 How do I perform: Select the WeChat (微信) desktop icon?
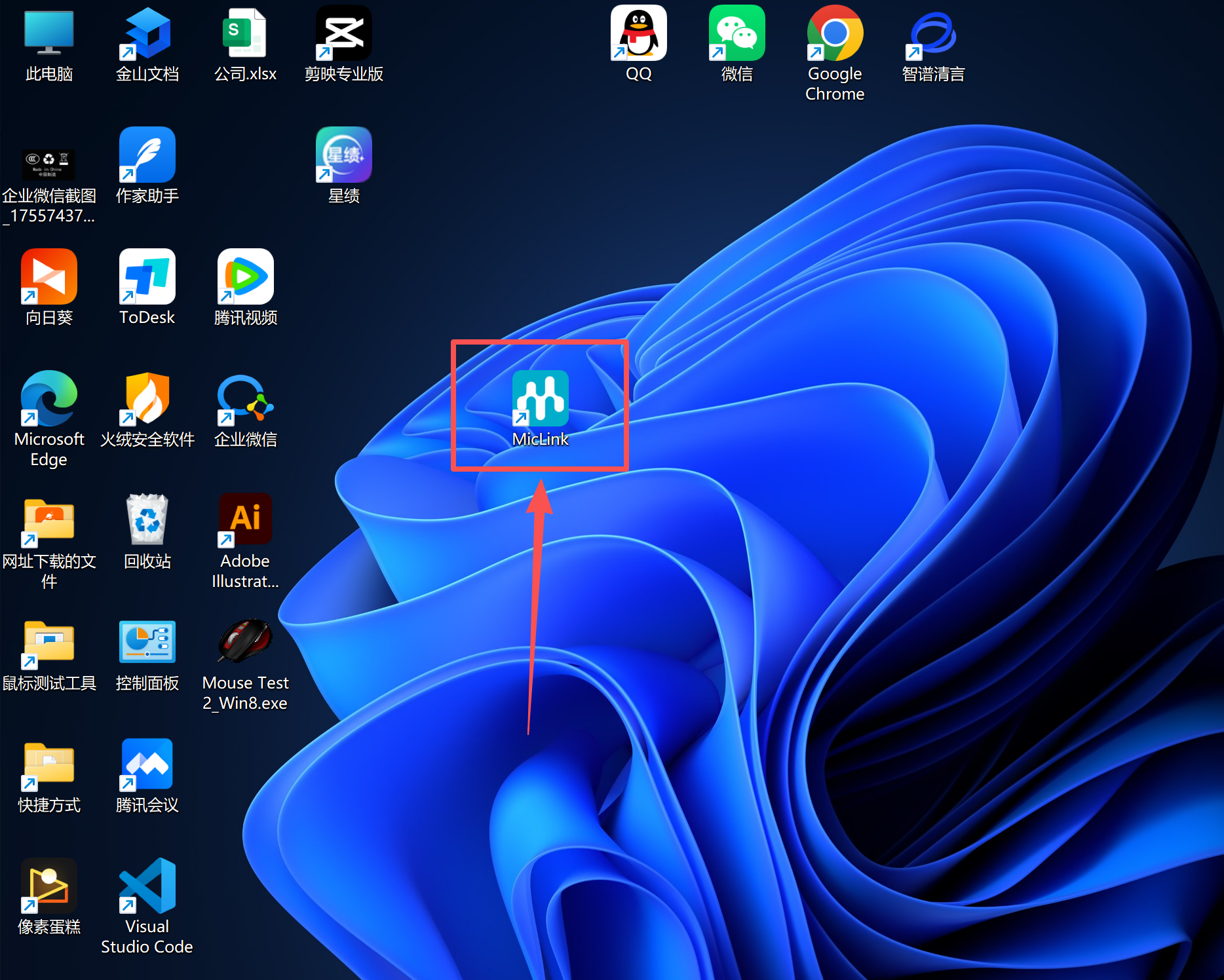(736, 34)
